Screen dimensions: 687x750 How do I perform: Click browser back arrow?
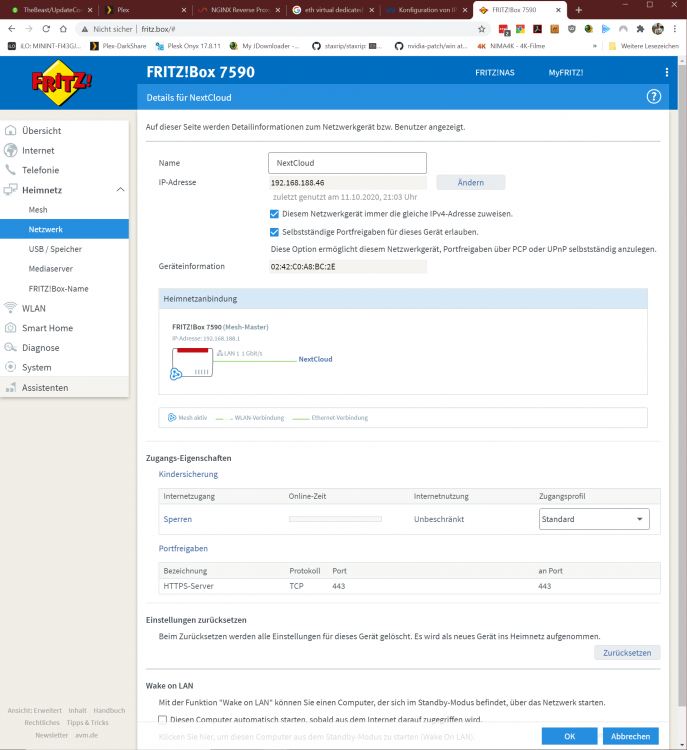point(12,29)
